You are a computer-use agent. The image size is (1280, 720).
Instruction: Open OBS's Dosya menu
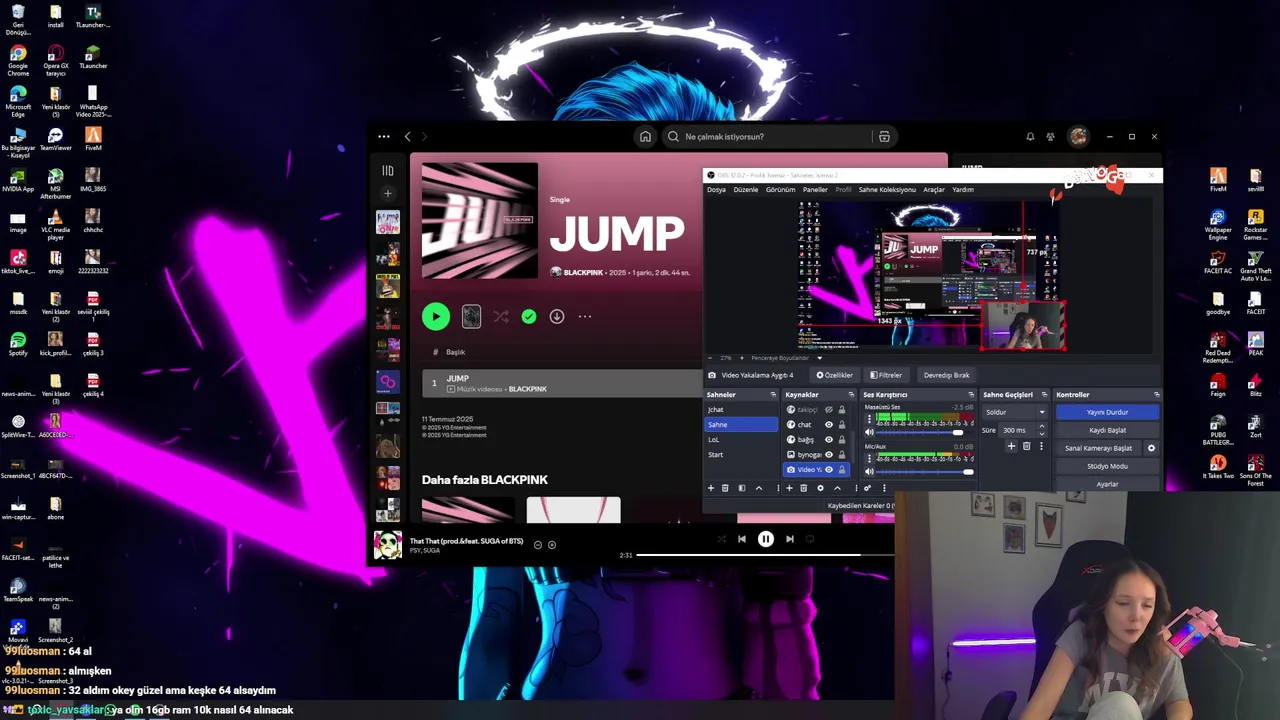716,190
